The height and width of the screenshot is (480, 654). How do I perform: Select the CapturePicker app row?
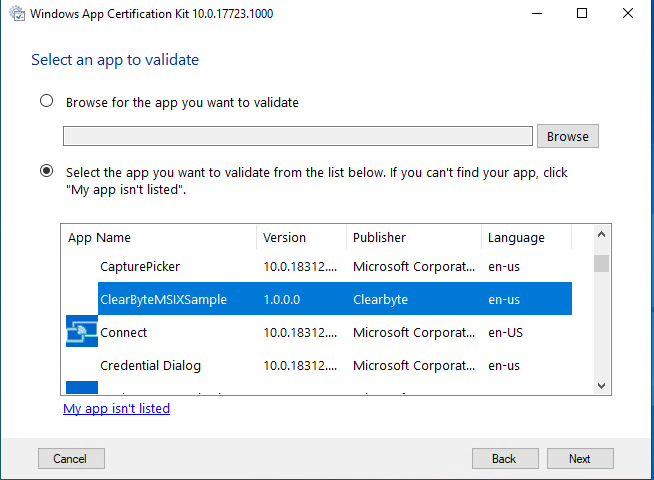point(319,266)
